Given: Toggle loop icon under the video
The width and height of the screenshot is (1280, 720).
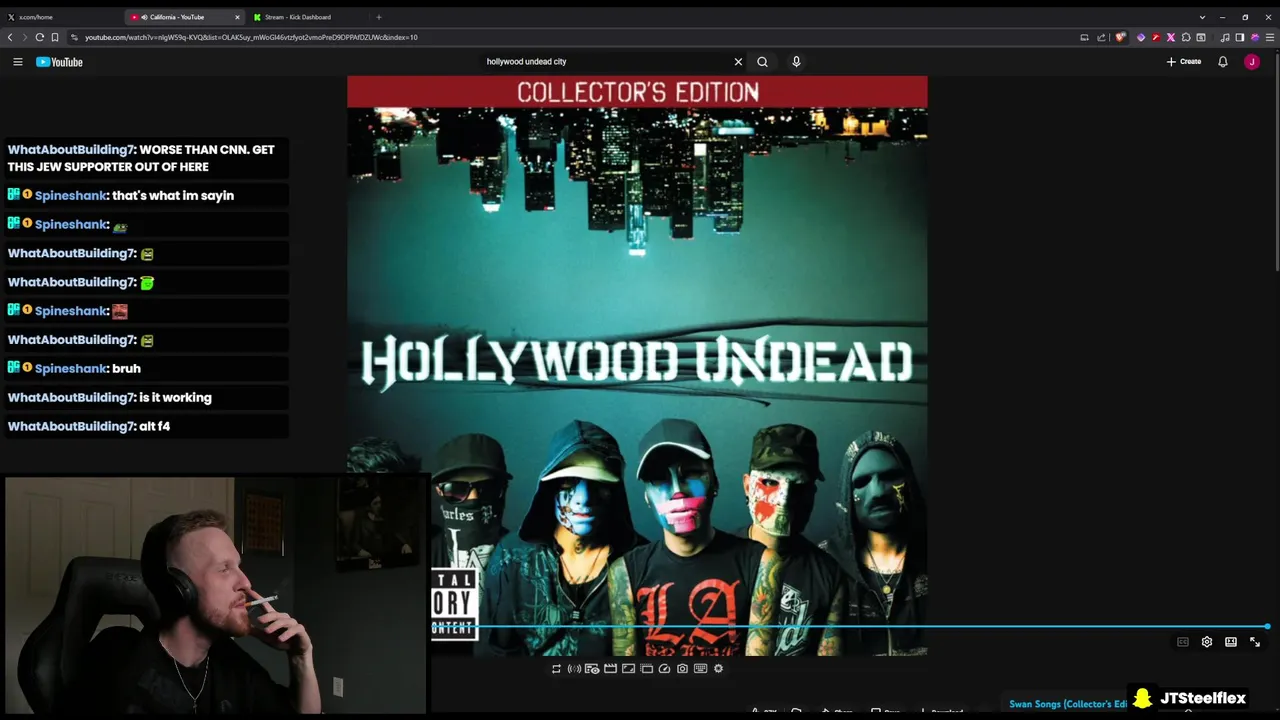Looking at the screenshot, I should [556, 669].
